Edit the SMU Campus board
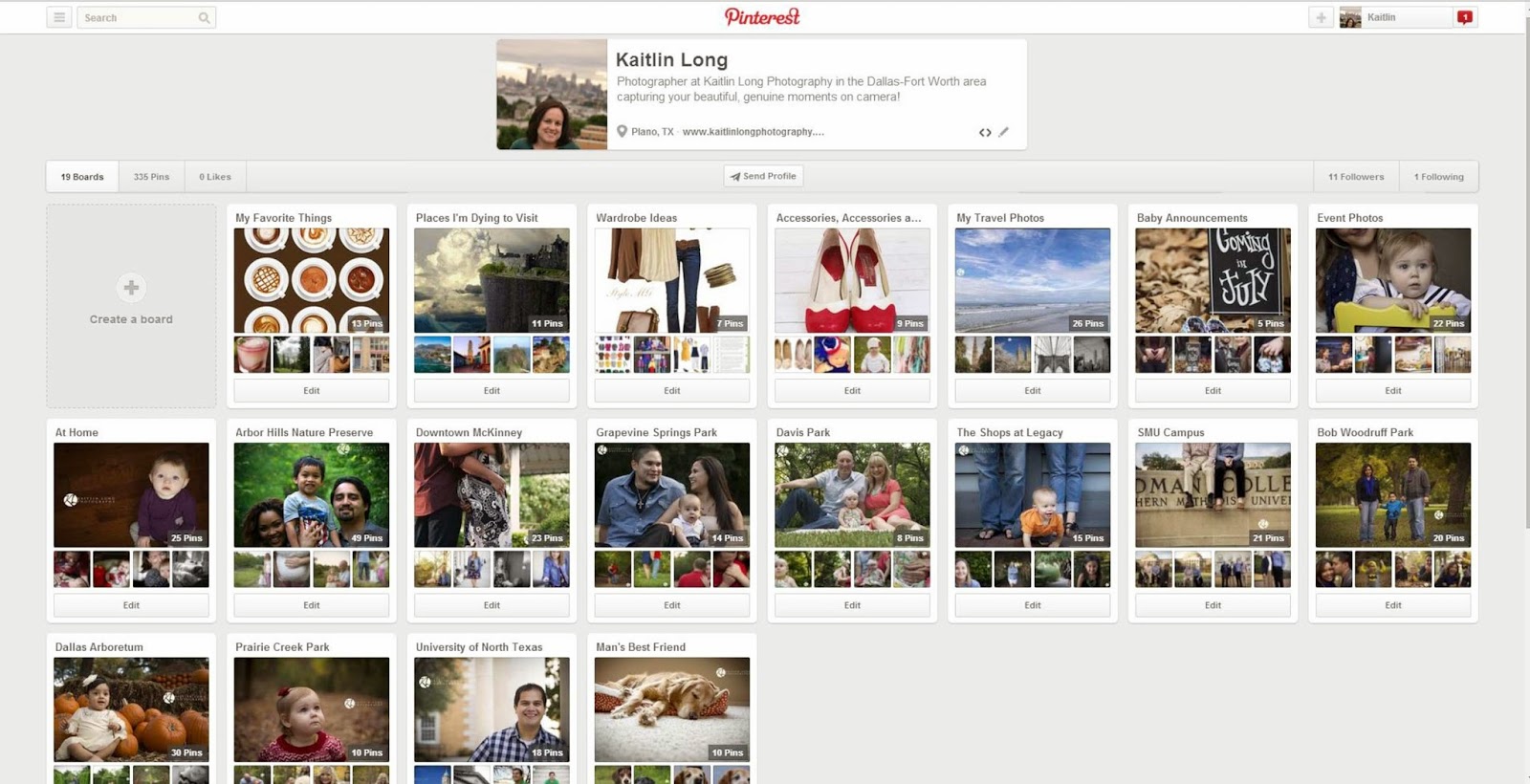This screenshot has height=784, width=1530. click(1213, 605)
